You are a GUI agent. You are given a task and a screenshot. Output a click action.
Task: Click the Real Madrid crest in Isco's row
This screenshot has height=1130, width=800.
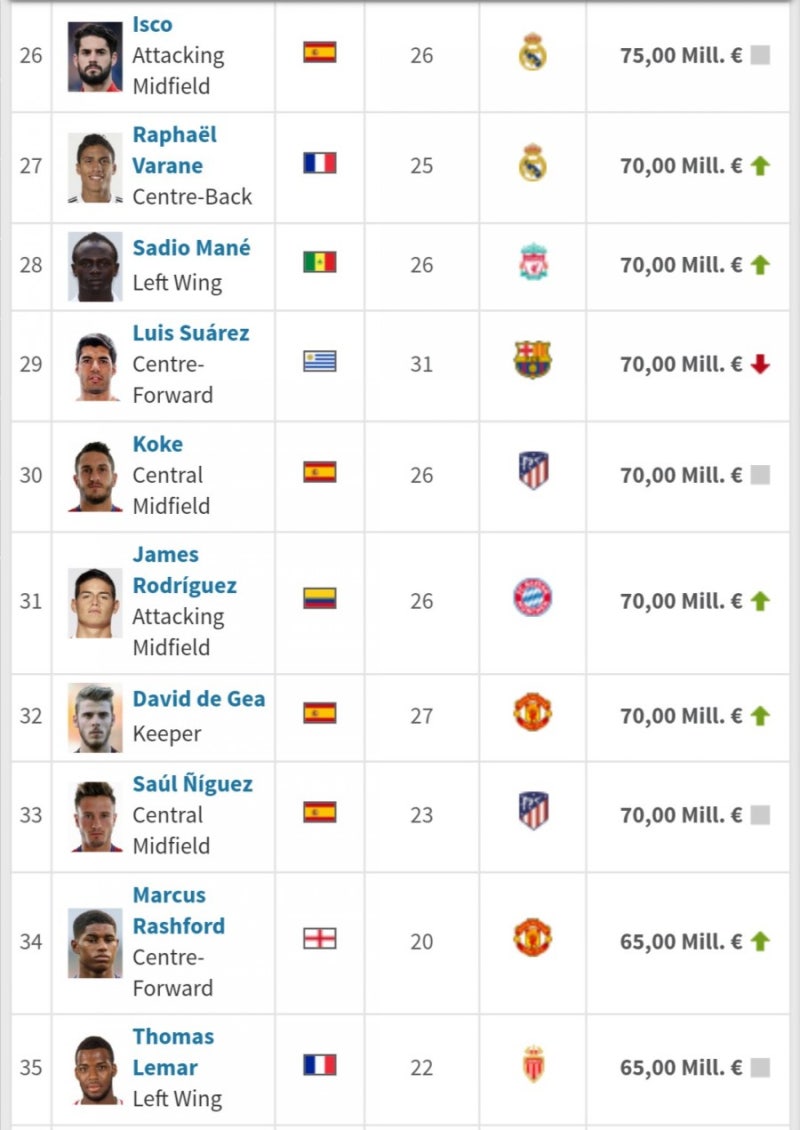(532, 52)
